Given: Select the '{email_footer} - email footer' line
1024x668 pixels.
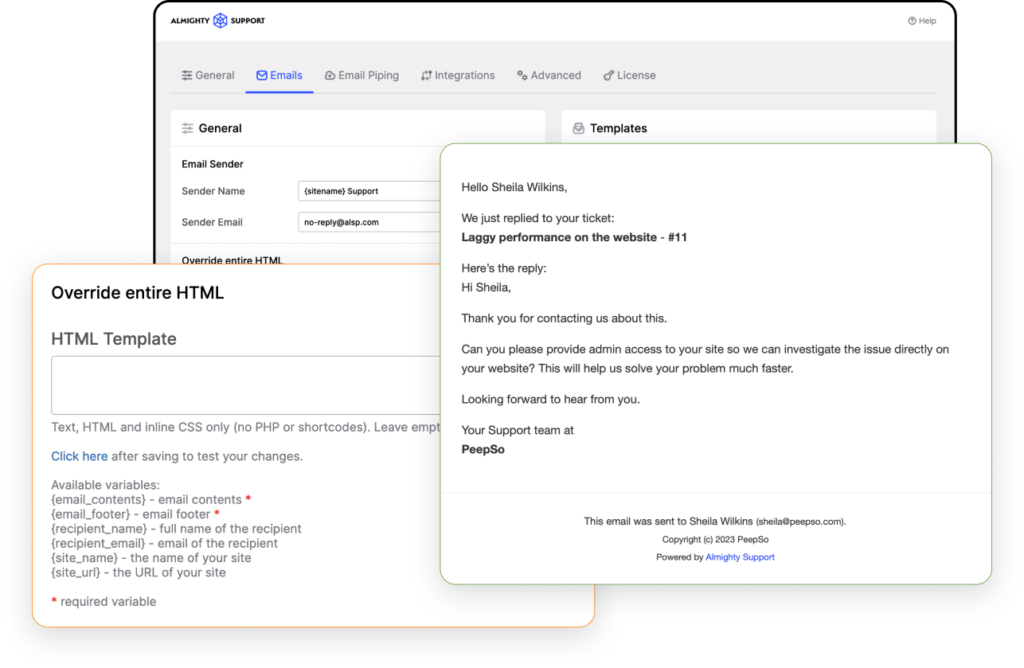Looking at the screenshot, I should click(135, 515).
